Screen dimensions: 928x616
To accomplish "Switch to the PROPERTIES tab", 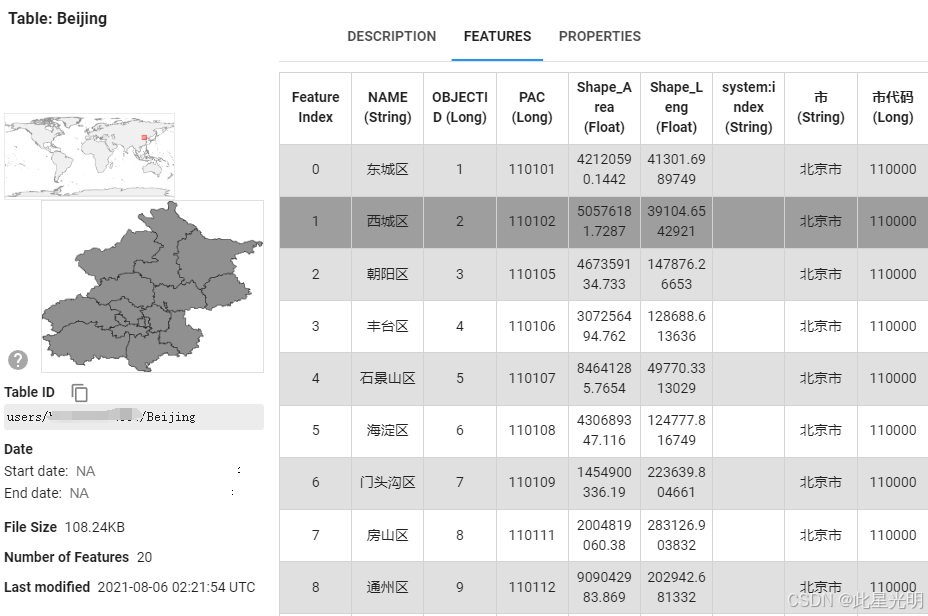I will 600,37.
